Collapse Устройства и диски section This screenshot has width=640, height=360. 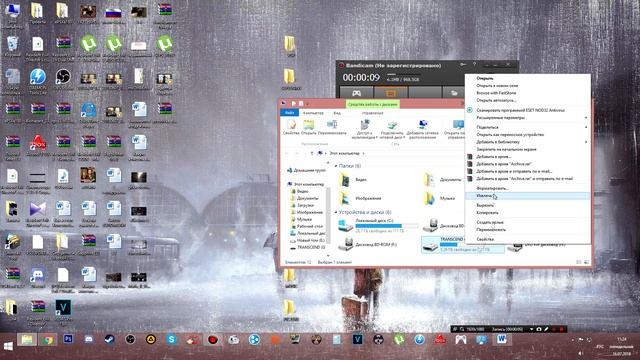pos(336,212)
